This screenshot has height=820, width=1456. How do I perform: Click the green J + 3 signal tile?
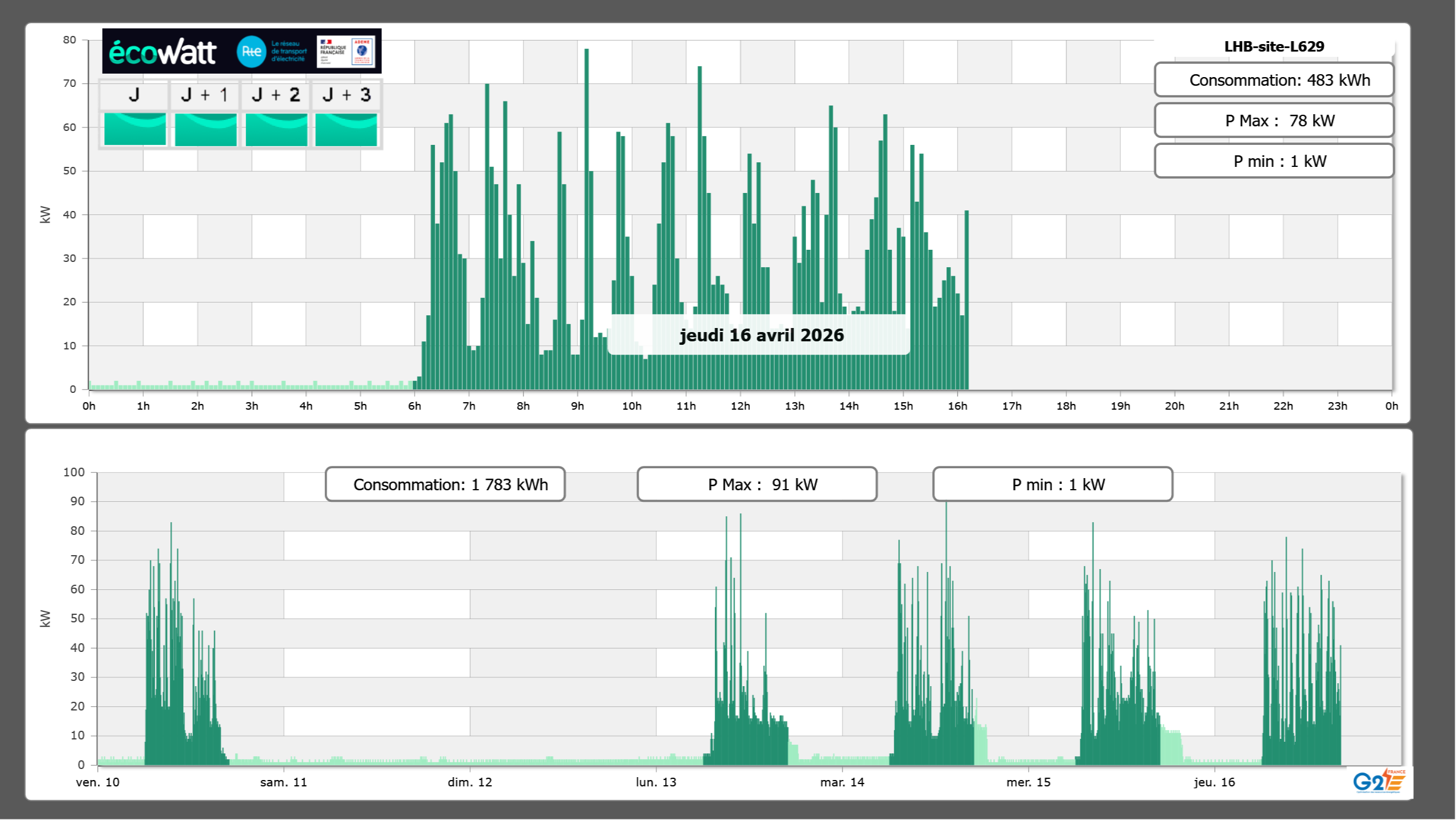[346, 129]
